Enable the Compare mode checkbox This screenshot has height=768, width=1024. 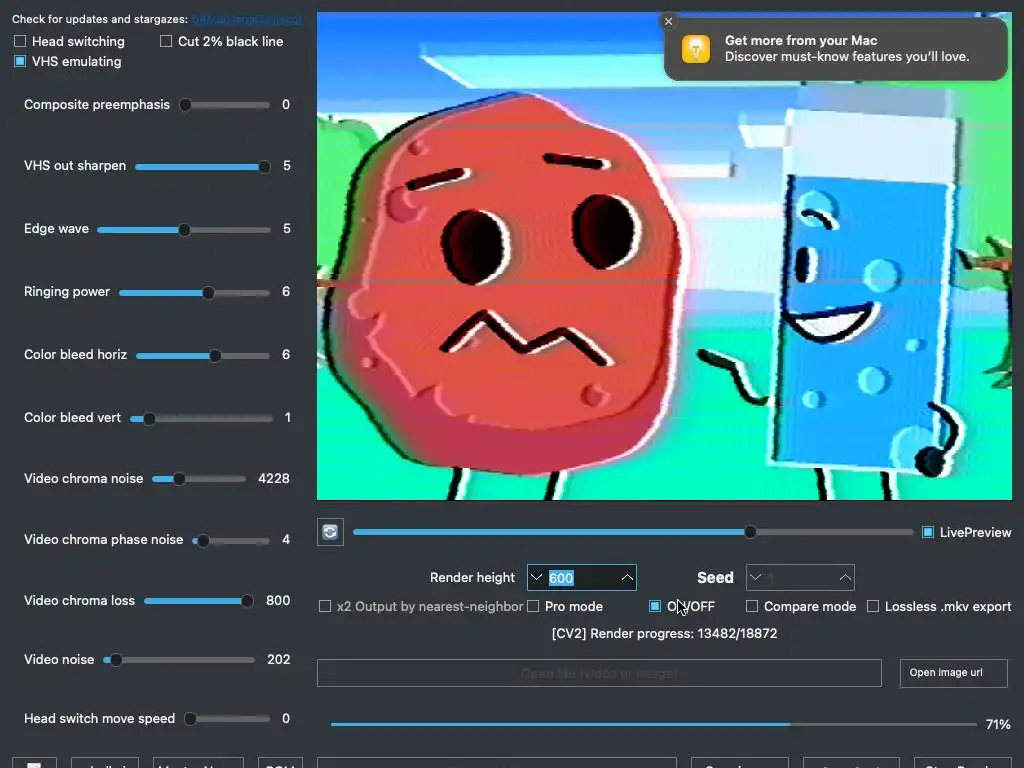[x=752, y=607]
